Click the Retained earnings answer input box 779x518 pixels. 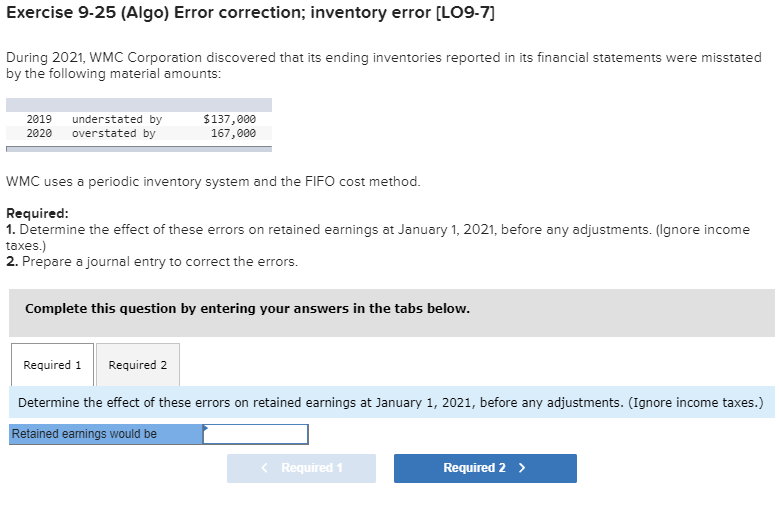[255, 434]
